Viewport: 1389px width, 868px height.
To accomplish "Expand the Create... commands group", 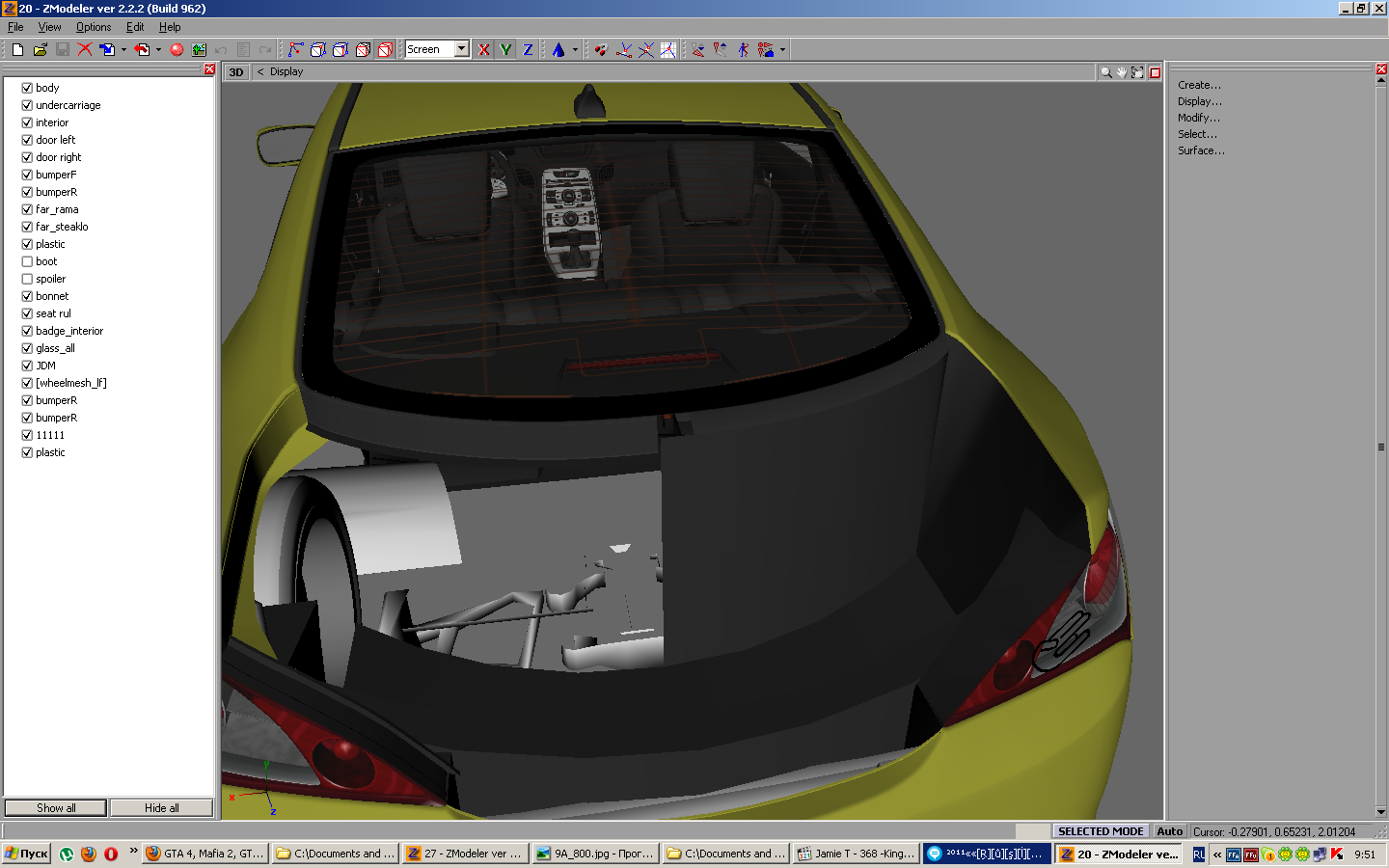I will (1199, 85).
